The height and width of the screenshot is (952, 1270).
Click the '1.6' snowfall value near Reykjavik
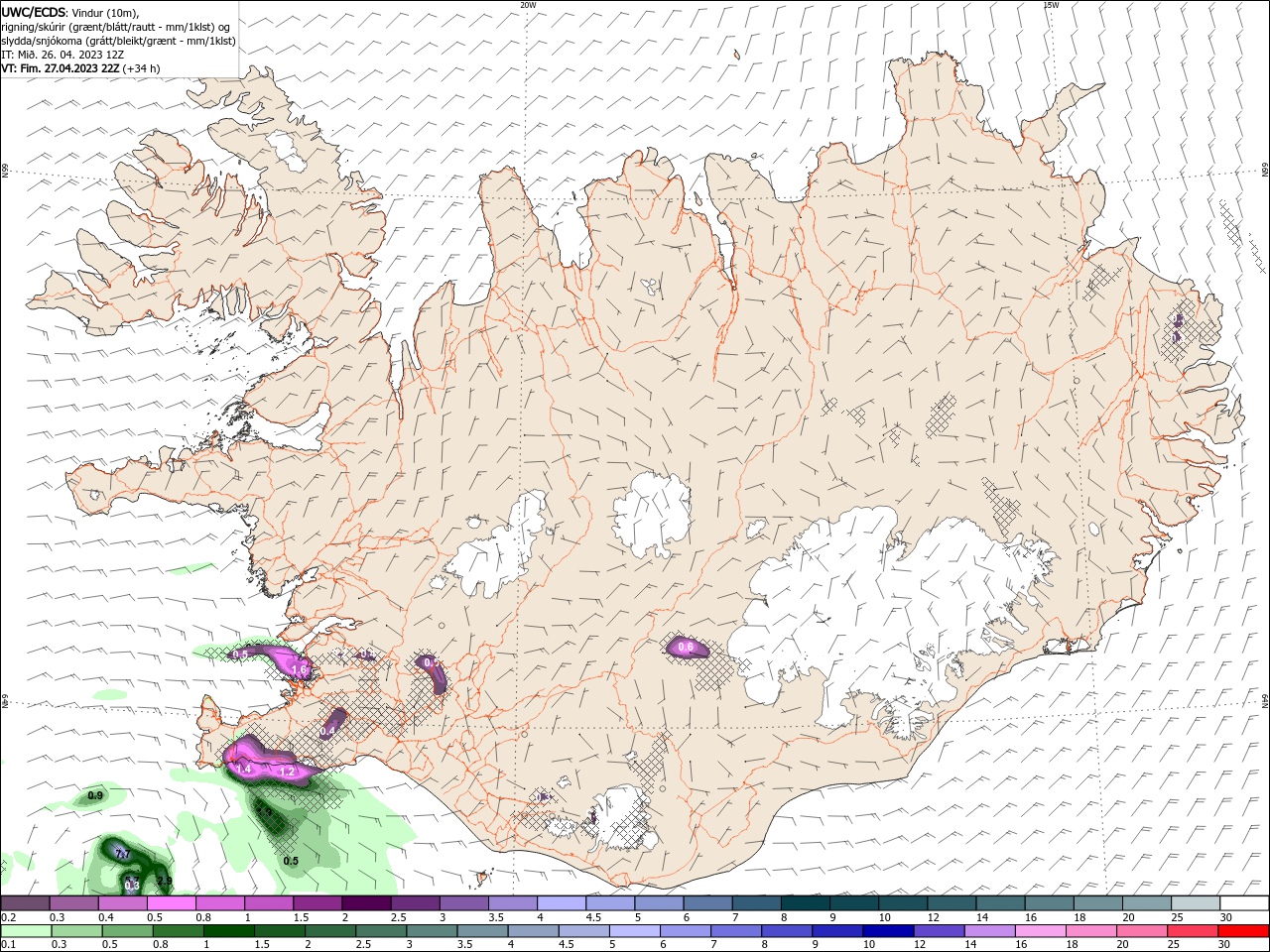(x=299, y=670)
